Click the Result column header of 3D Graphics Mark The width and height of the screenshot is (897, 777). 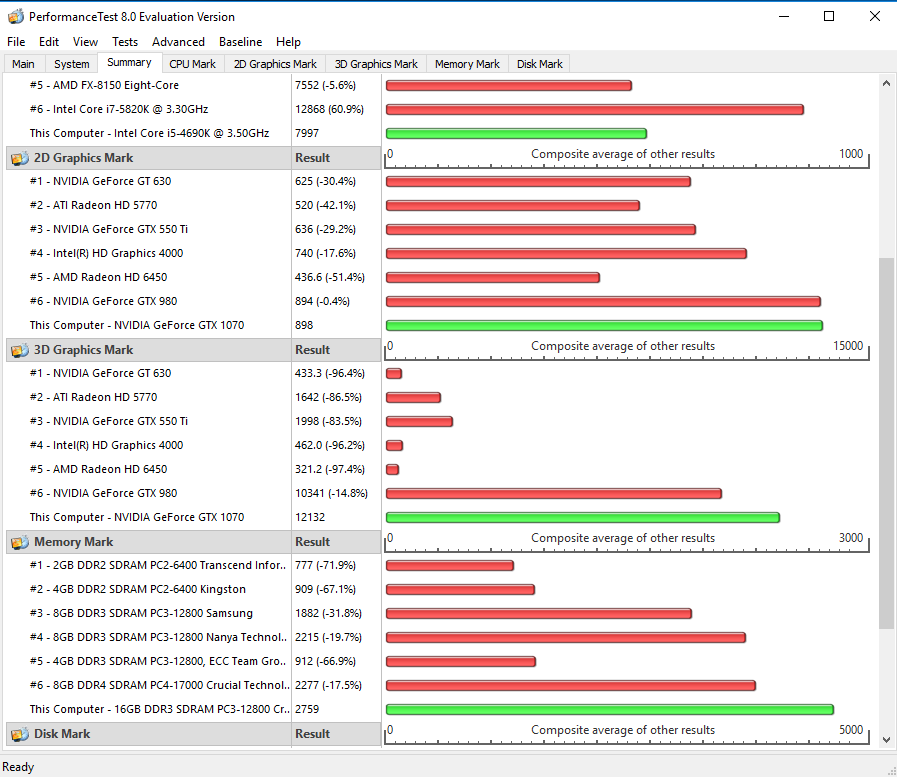[x=336, y=350]
